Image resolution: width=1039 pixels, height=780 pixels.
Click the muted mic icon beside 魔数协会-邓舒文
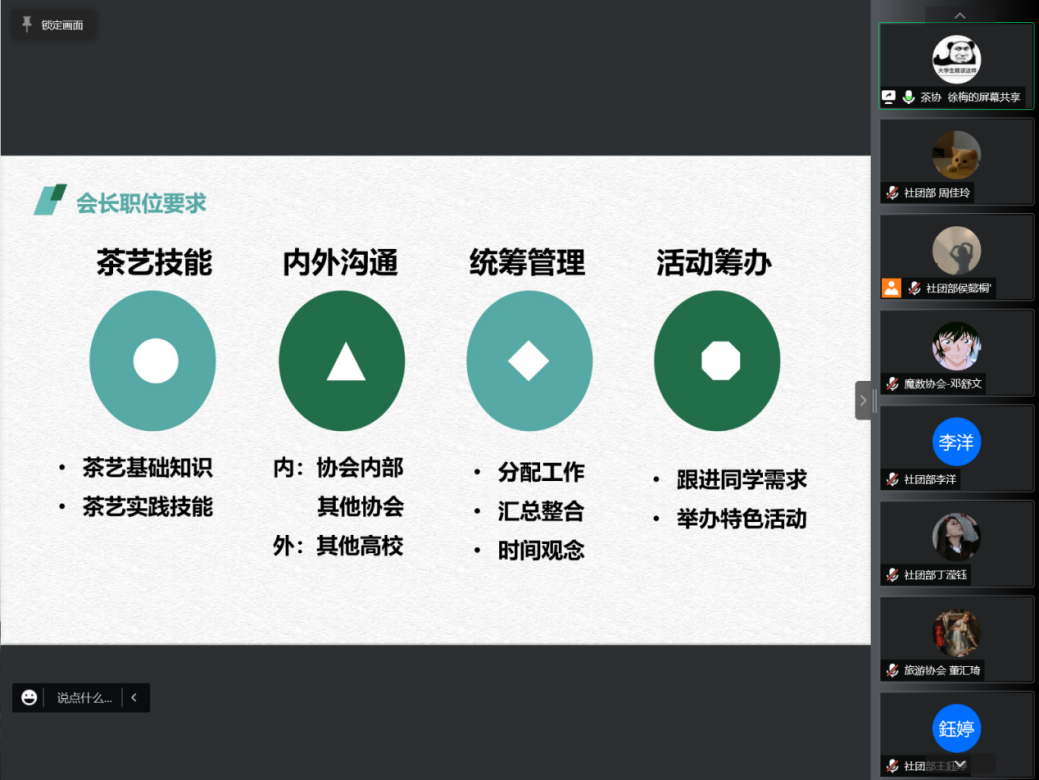coord(892,384)
